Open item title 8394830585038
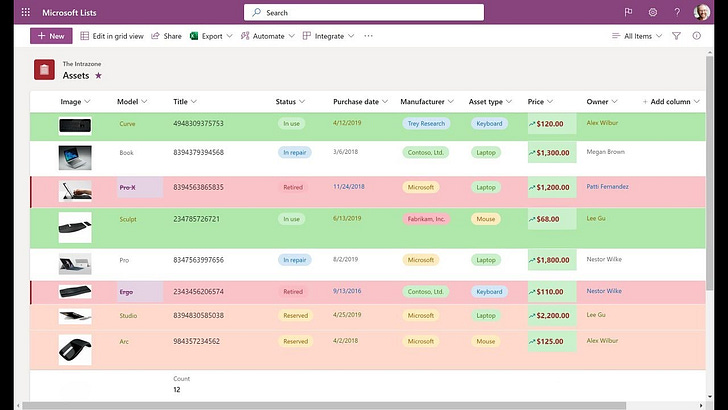Screen dimensions: 728x410 coord(198,315)
